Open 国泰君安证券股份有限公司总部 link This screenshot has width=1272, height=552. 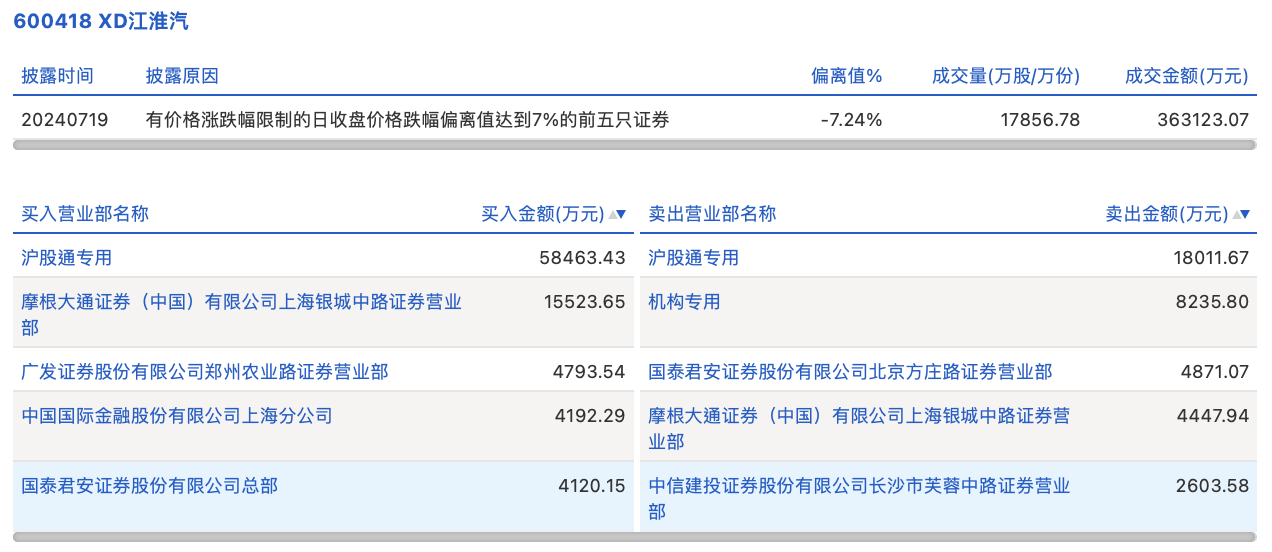point(150,486)
